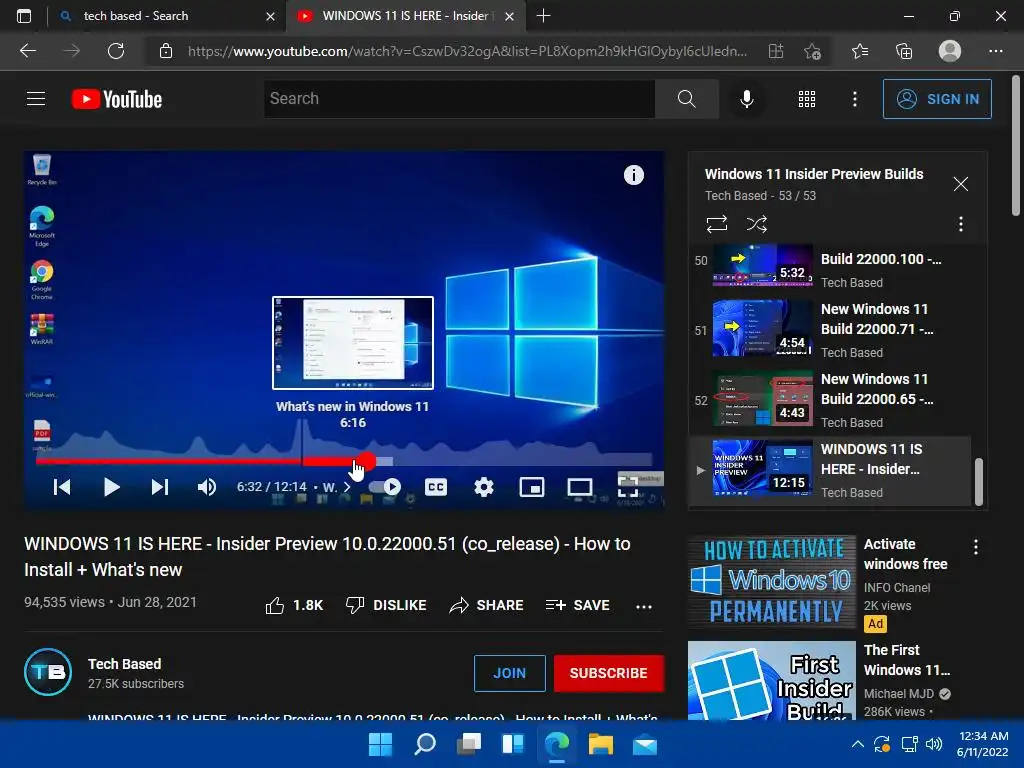
Task: View site information lock icon
Action: click(166, 51)
